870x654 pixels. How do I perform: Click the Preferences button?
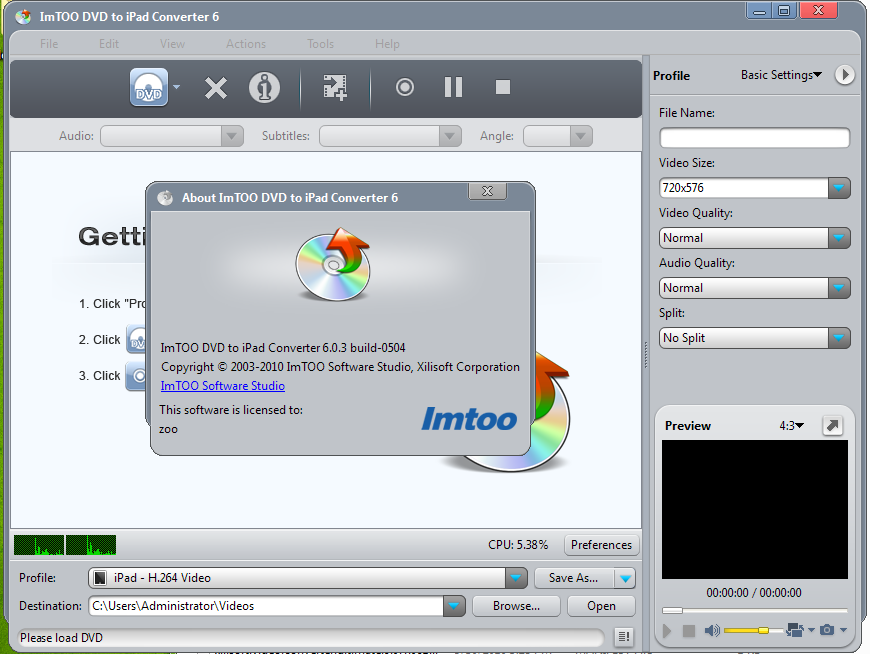click(x=601, y=545)
